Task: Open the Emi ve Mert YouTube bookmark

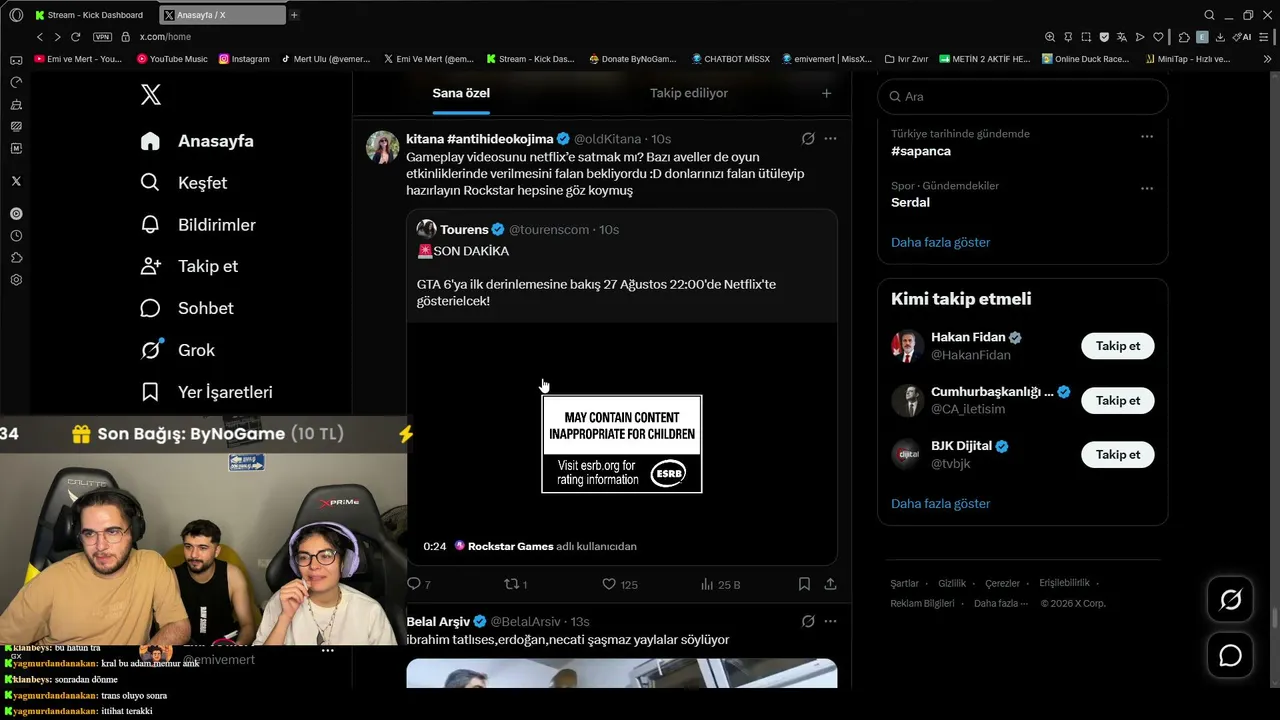Action: [x=78, y=59]
